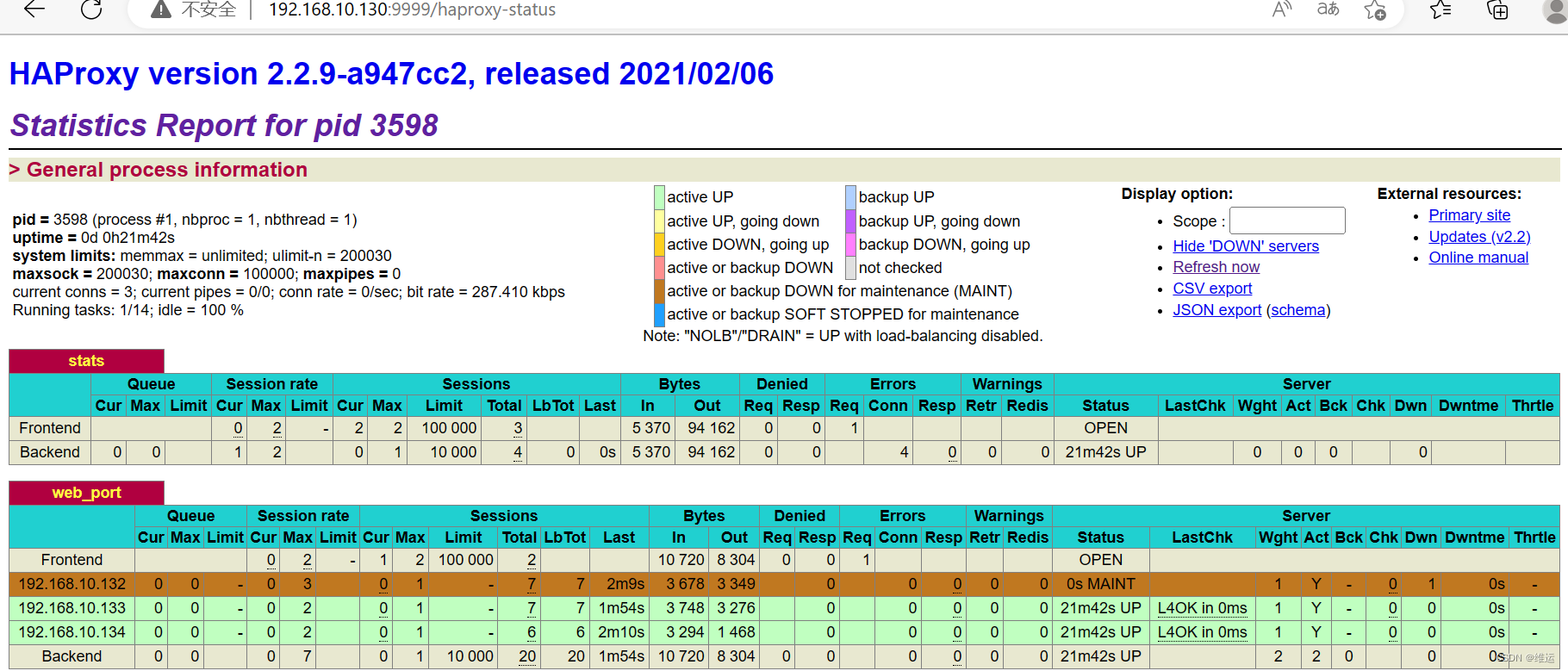Select the 192.168.10.134 server row label
This screenshot has width=1568, height=671.
(72, 632)
